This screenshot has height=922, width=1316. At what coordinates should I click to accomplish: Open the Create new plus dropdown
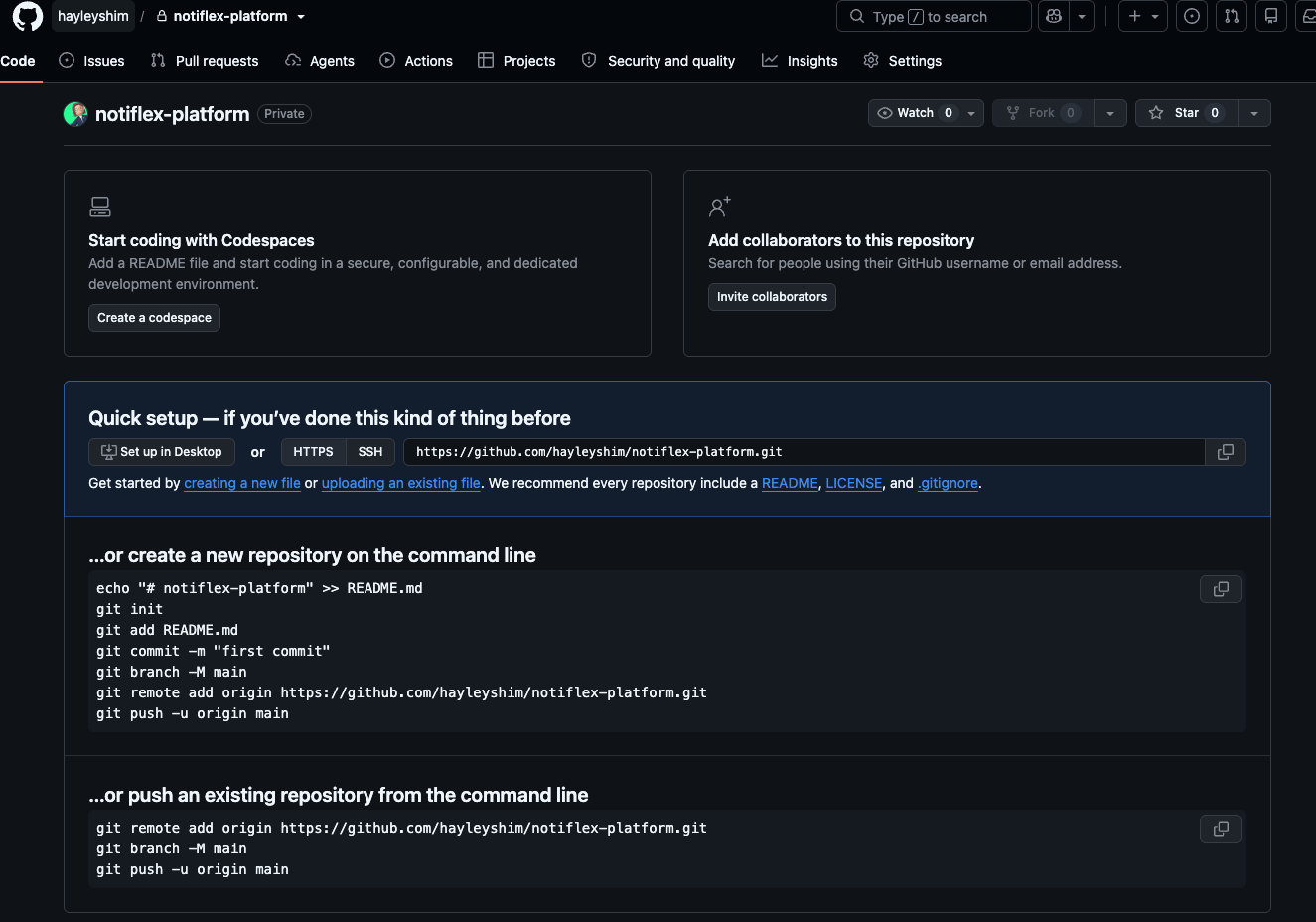pyautogui.click(x=1143, y=16)
